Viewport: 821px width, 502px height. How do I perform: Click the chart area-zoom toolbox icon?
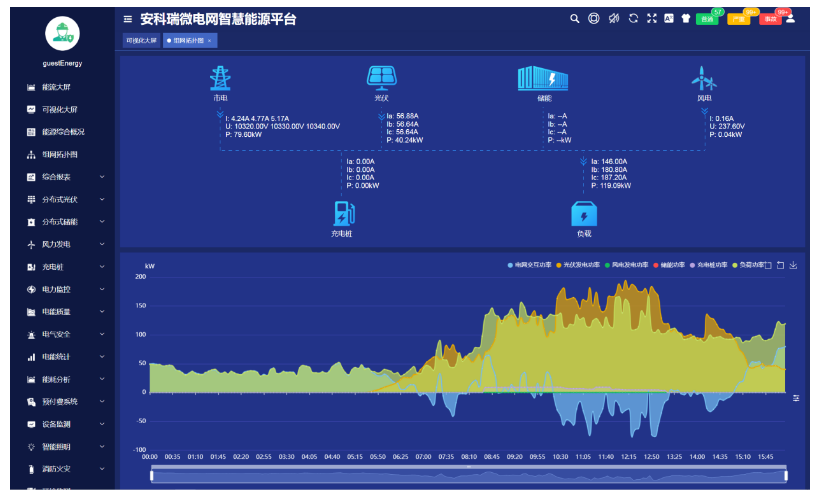768,265
